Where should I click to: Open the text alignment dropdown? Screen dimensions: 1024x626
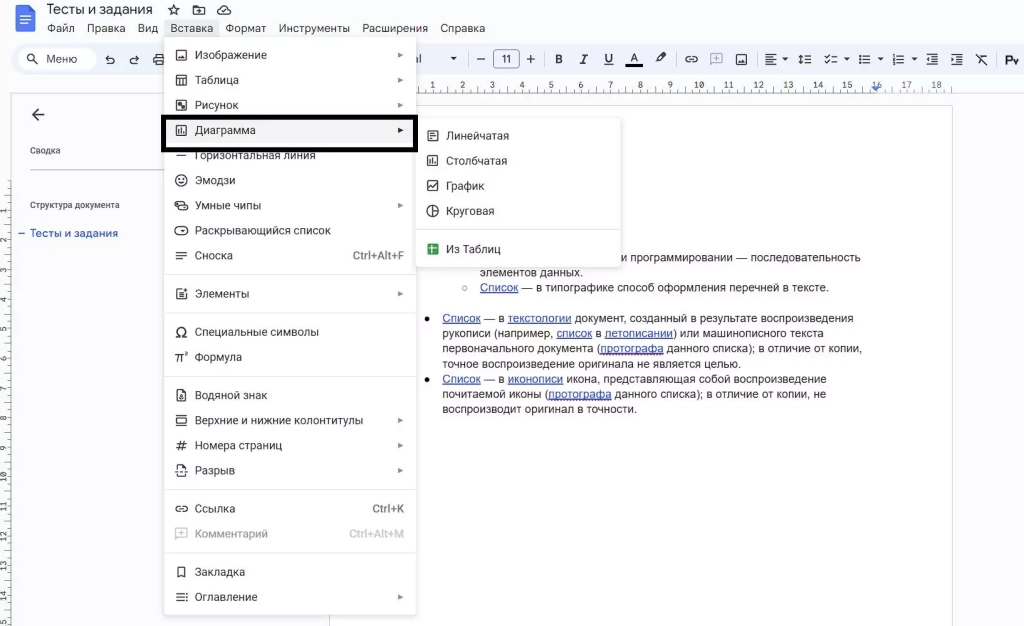[784, 59]
